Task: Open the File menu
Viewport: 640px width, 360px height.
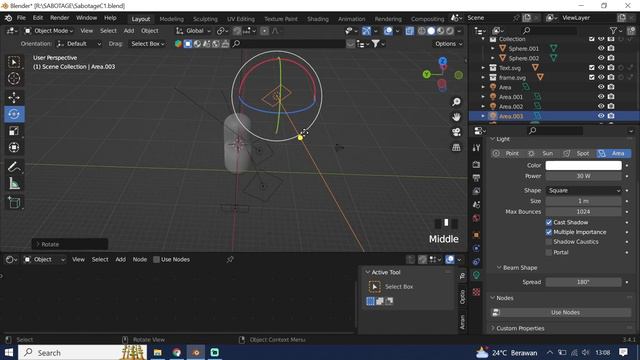Action: [x=21, y=18]
